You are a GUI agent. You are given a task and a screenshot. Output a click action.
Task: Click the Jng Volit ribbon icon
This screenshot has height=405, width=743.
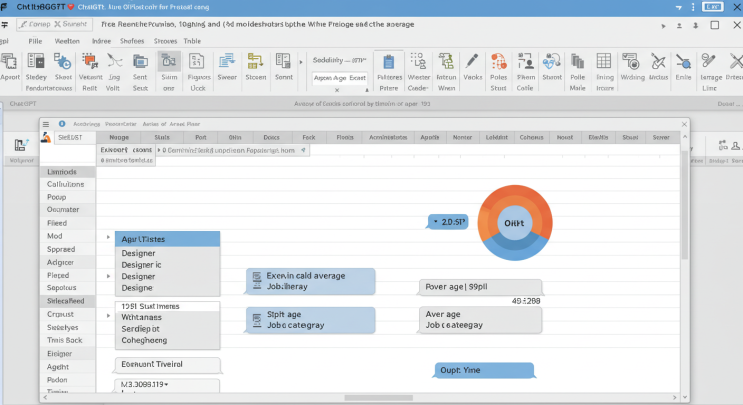114,62
